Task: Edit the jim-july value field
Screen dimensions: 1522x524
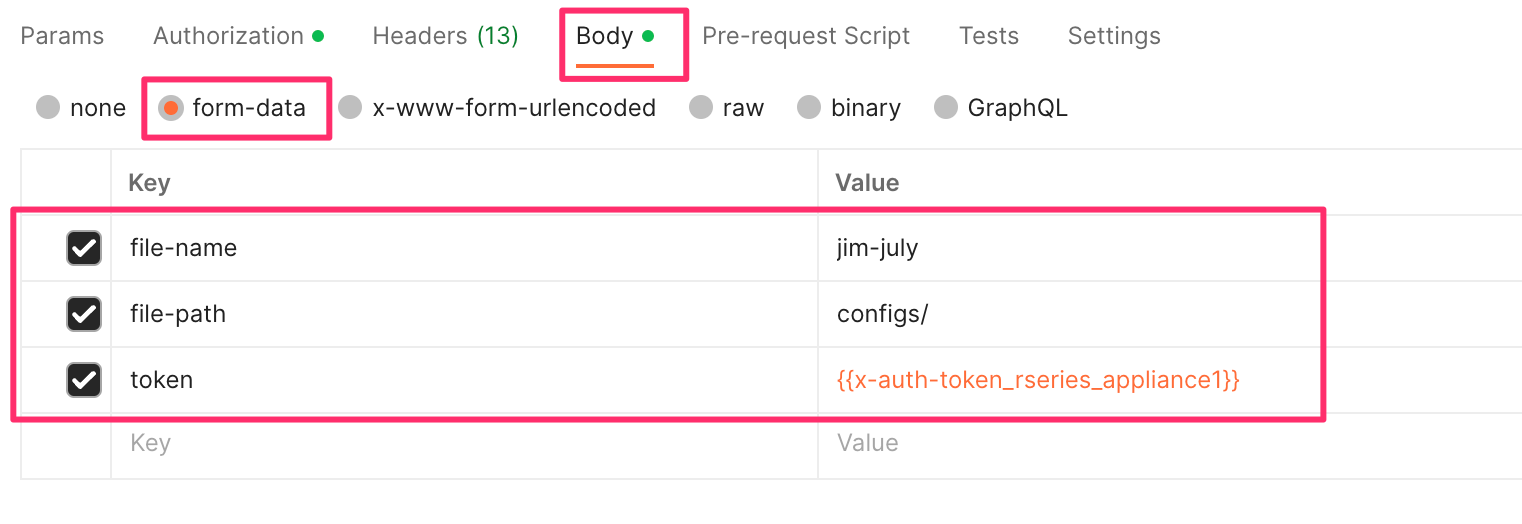Action: [x=1070, y=248]
